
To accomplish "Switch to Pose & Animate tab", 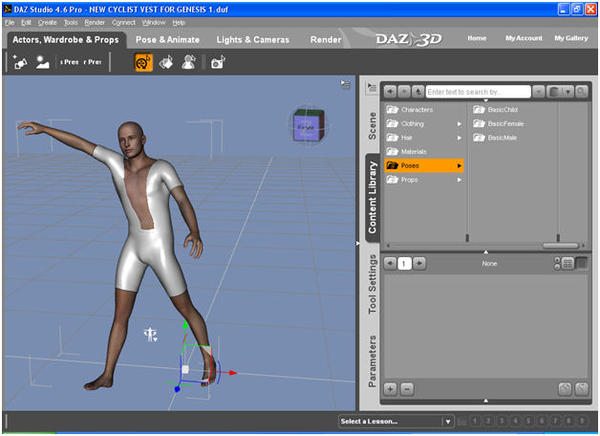I will [x=168, y=39].
